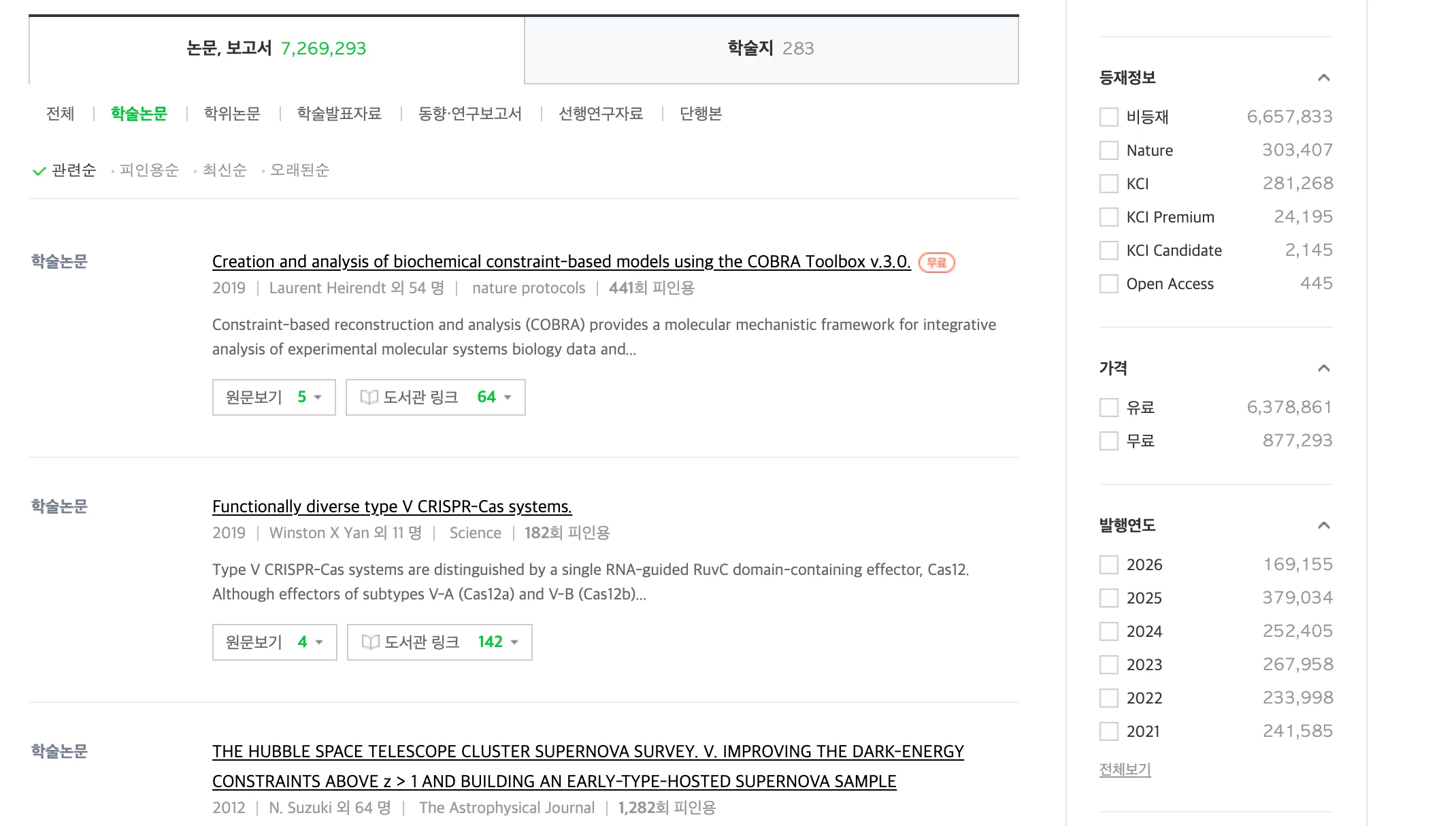Click the book icon in second 도서관 링크 button
This screenshot has height=826, width=1456.
[370, 642]
